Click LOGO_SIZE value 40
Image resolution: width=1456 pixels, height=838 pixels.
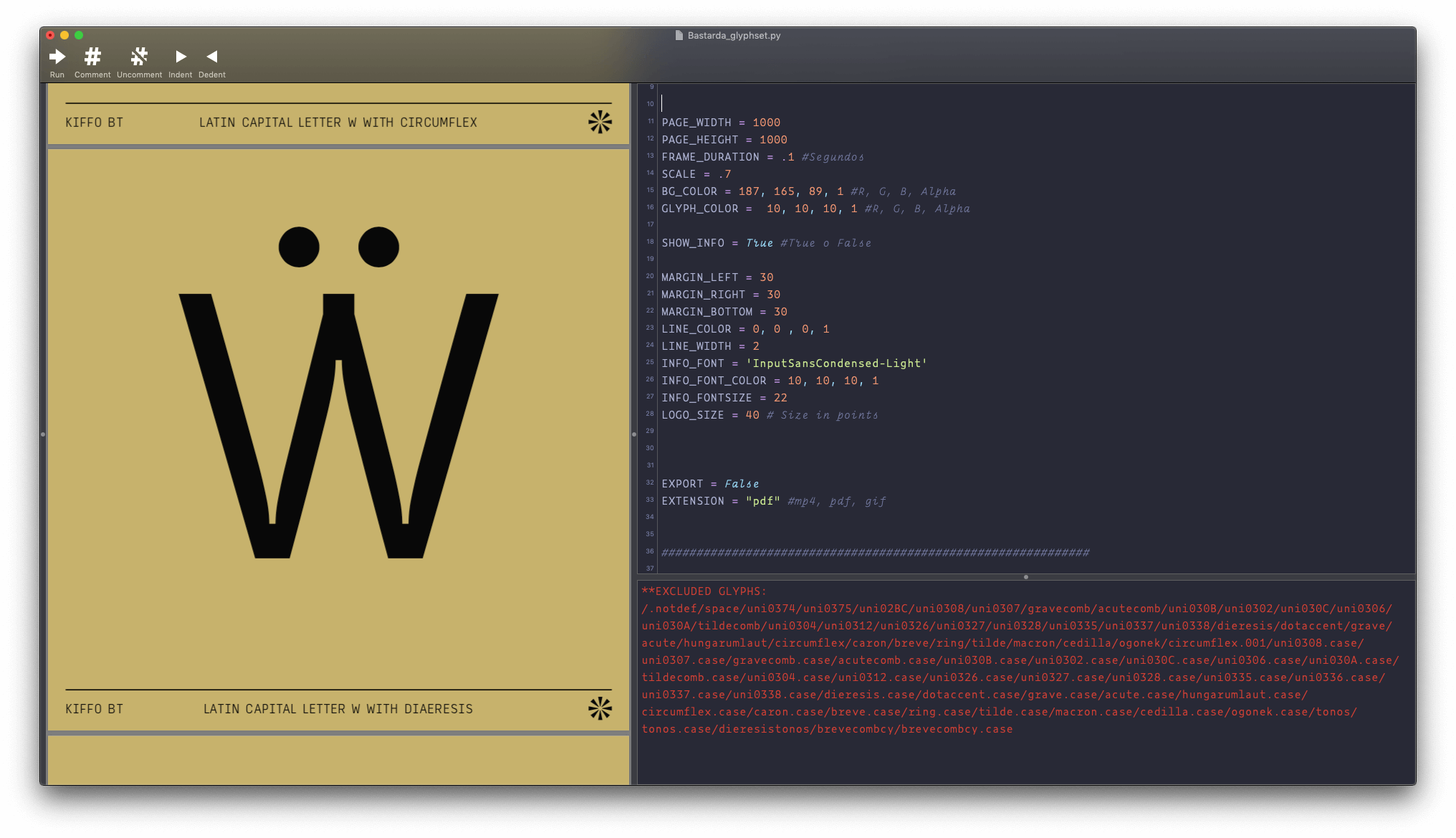[x=752, y=415]
